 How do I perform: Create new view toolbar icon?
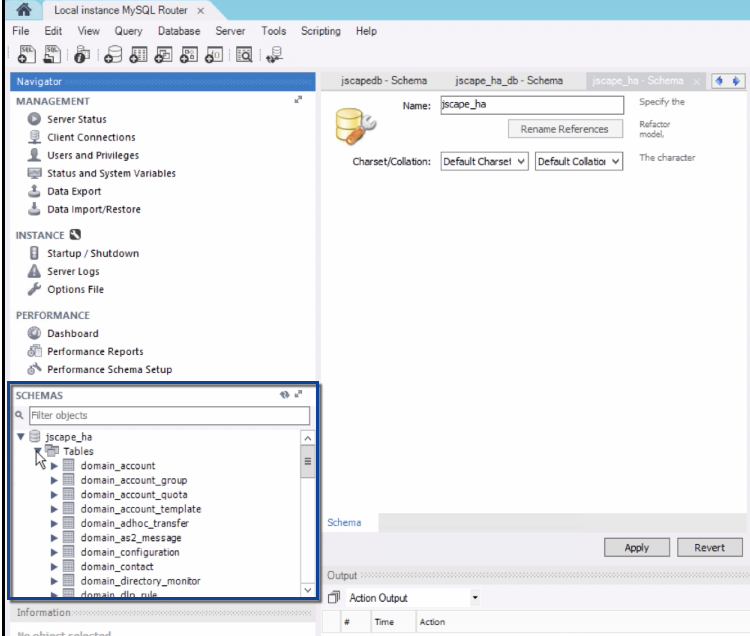(x=164, y=55)
